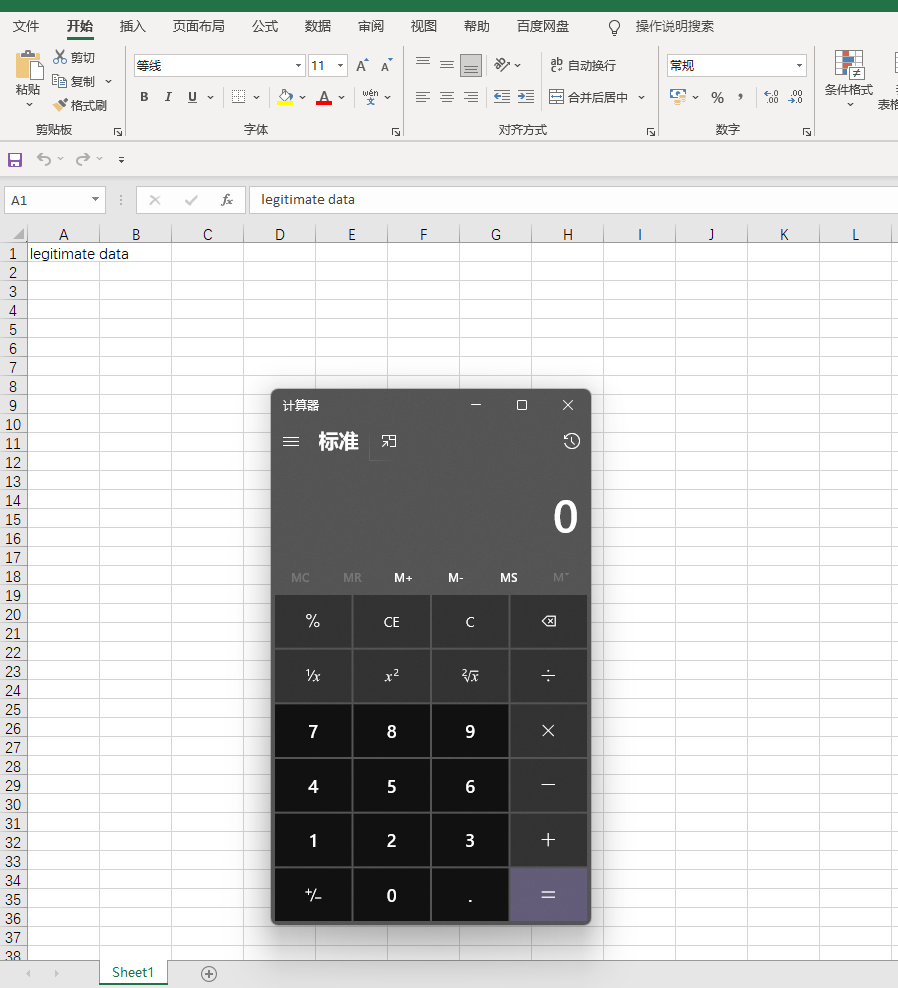
Task: Align text to middle vertically
Action: pos(447,64)
